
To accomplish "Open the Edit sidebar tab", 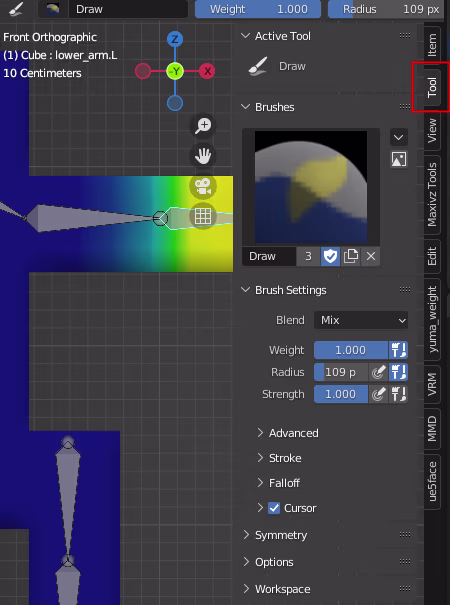I will (432, 256).
